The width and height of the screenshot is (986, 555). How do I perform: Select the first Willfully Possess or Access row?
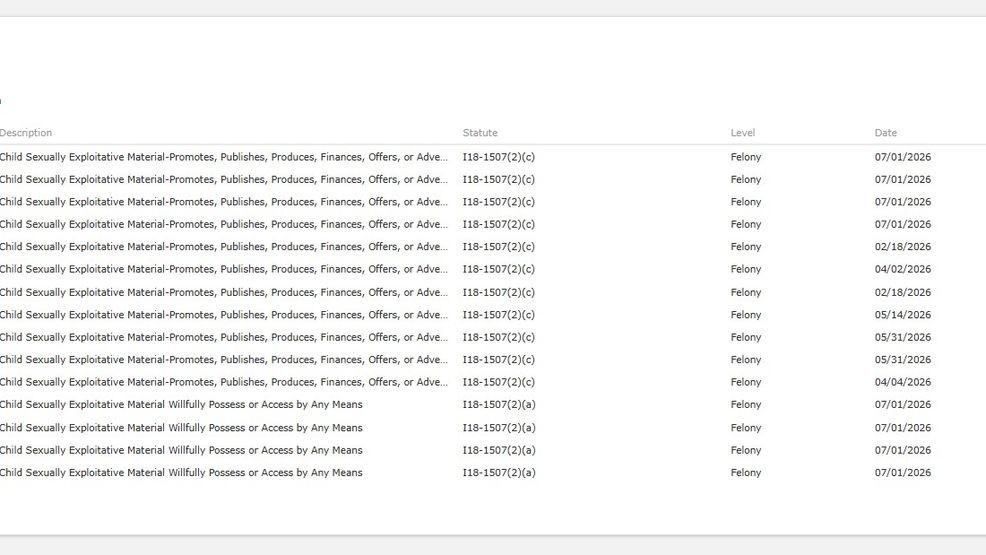click(493, 405)
